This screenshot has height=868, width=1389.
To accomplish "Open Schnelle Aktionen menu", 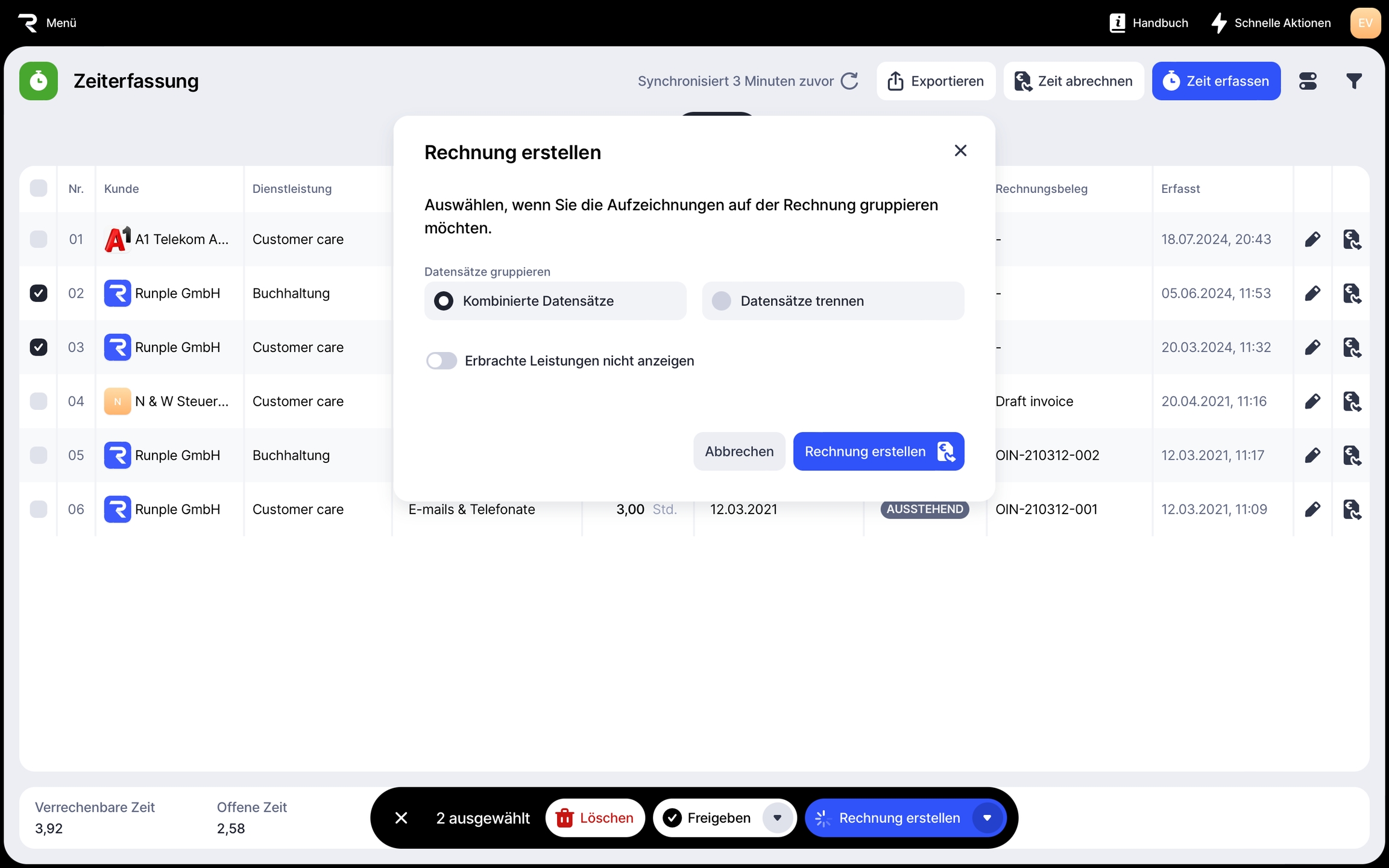I will 1271,23.
